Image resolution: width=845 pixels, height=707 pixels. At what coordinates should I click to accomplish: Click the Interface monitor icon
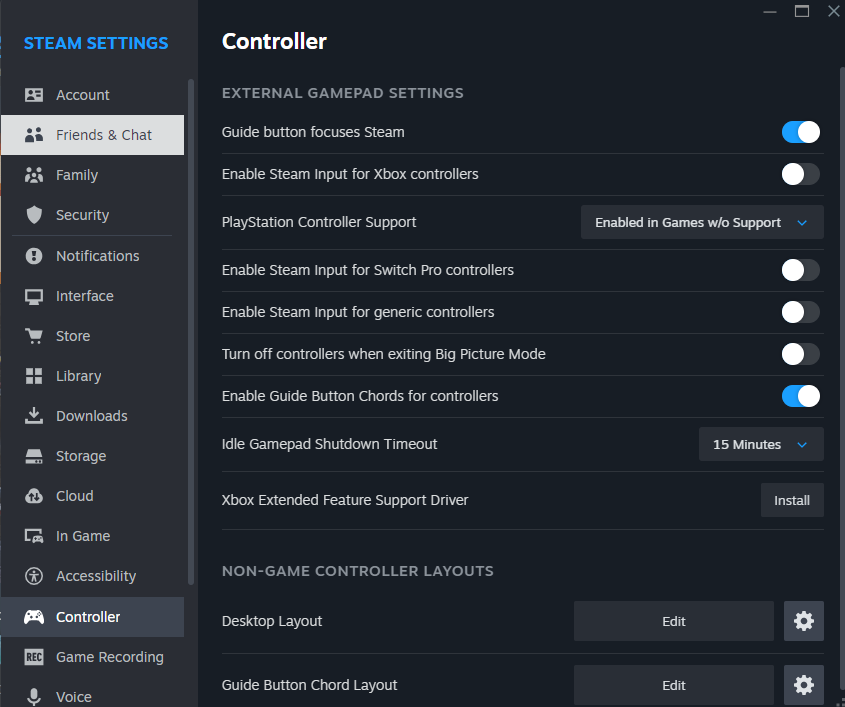click(34, 296)
